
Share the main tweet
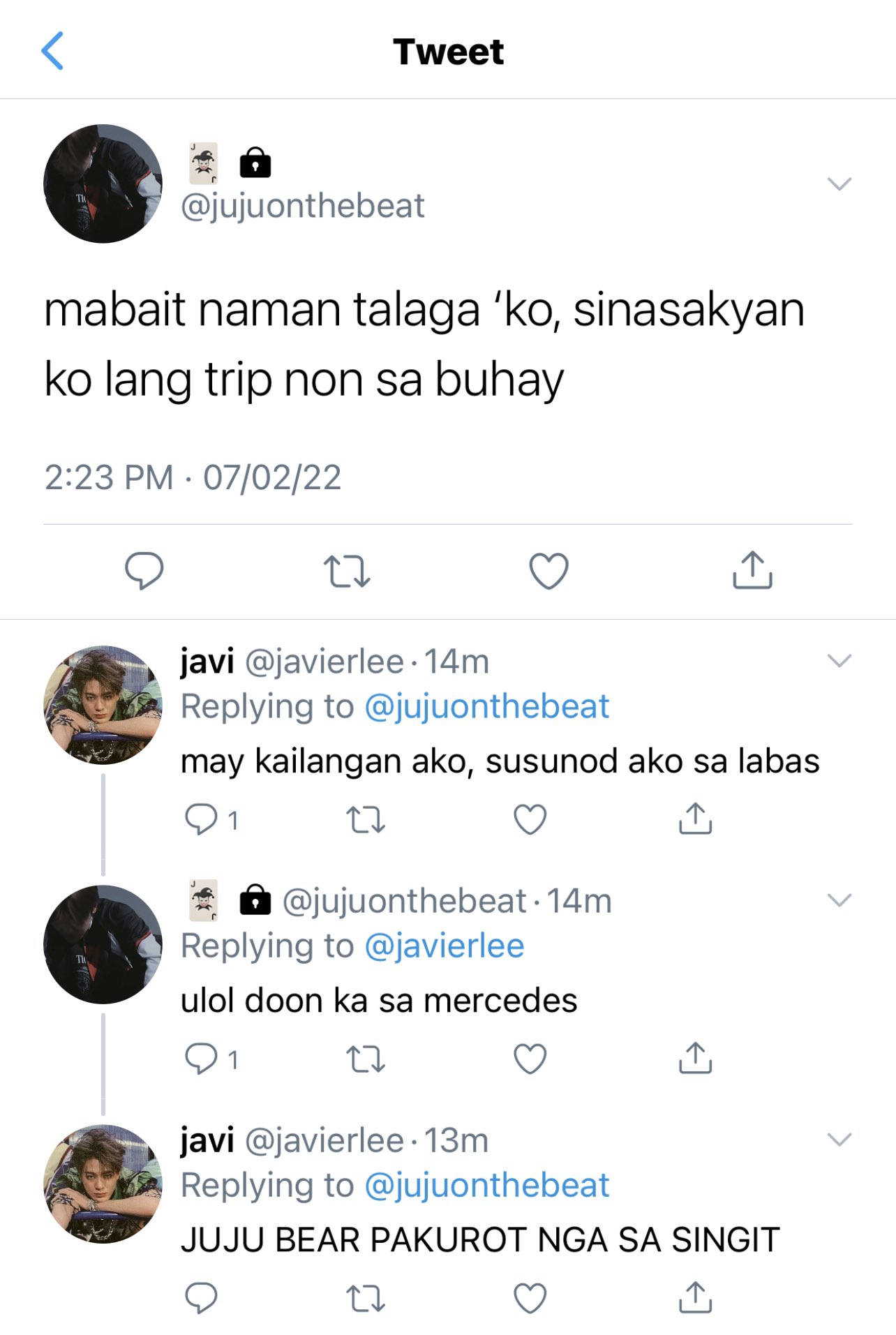click(752, 569)
